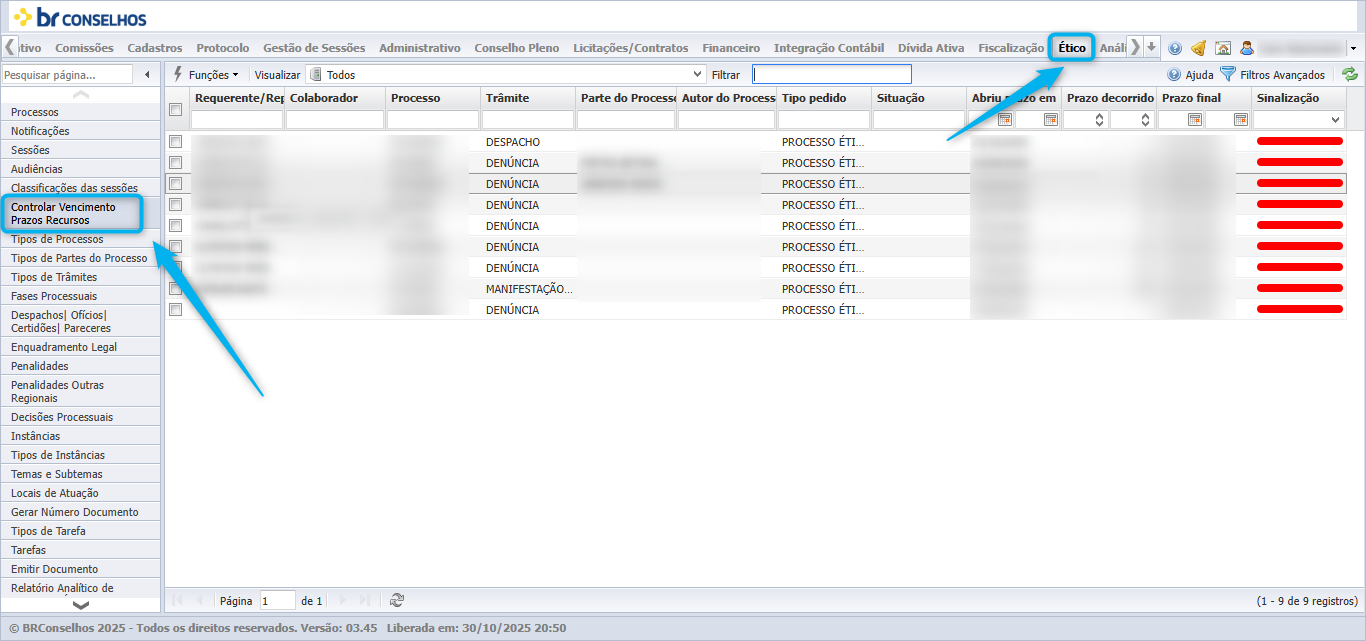Open the Financeiro tab
Screen dimensions: 1366x641
(731, 48)
